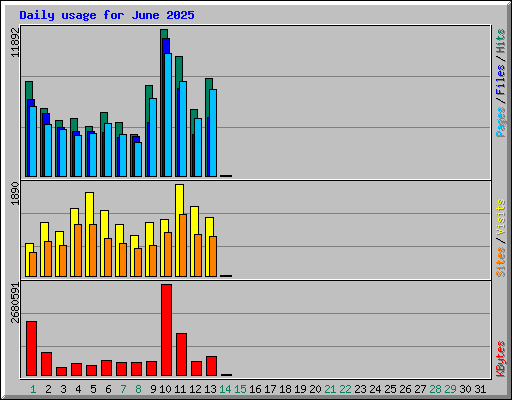The image size is (512, 400).
Task: Click the 1890 visits axis value
Action: 16,193
